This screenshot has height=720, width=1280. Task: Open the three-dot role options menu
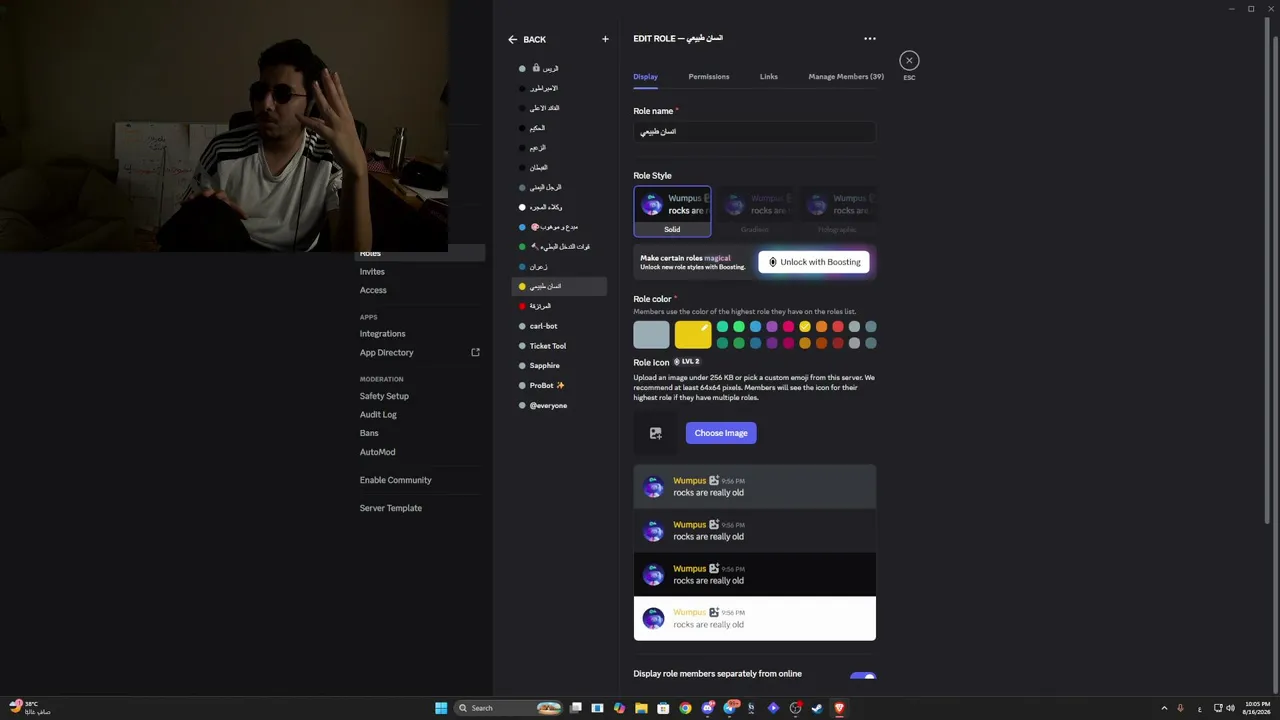coord(870,39)
